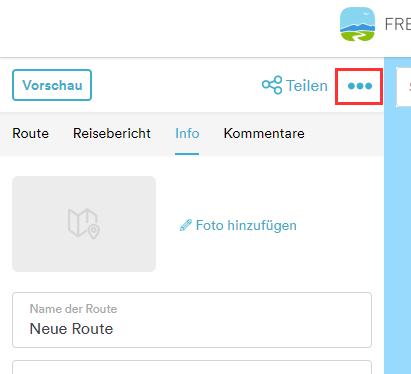Click the pencil icon before Foto hinzufügen
The height and width of the screenshot is (374, 411).
[186, 225]
